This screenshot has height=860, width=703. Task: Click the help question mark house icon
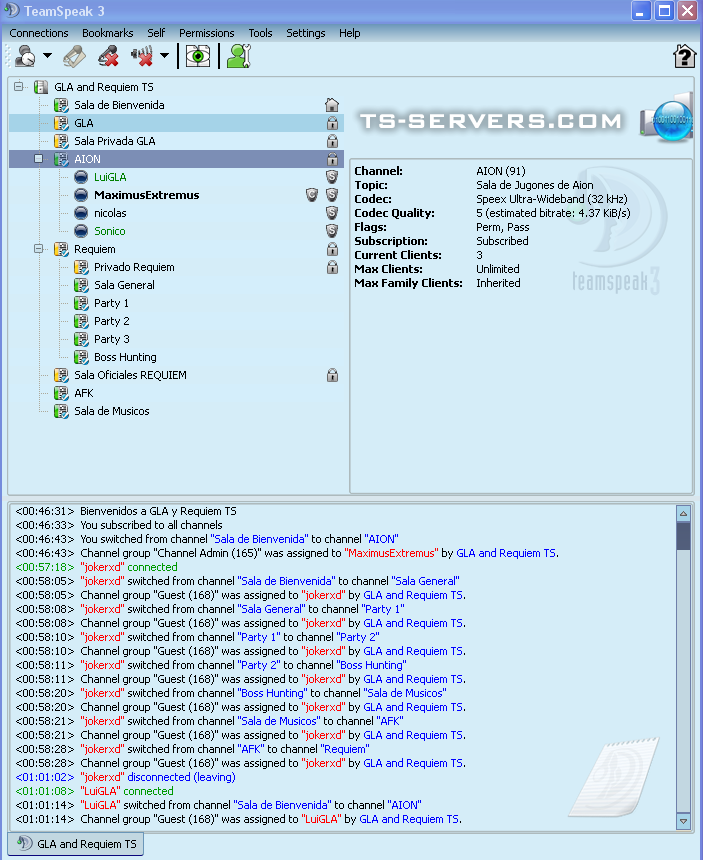point(684,56)
